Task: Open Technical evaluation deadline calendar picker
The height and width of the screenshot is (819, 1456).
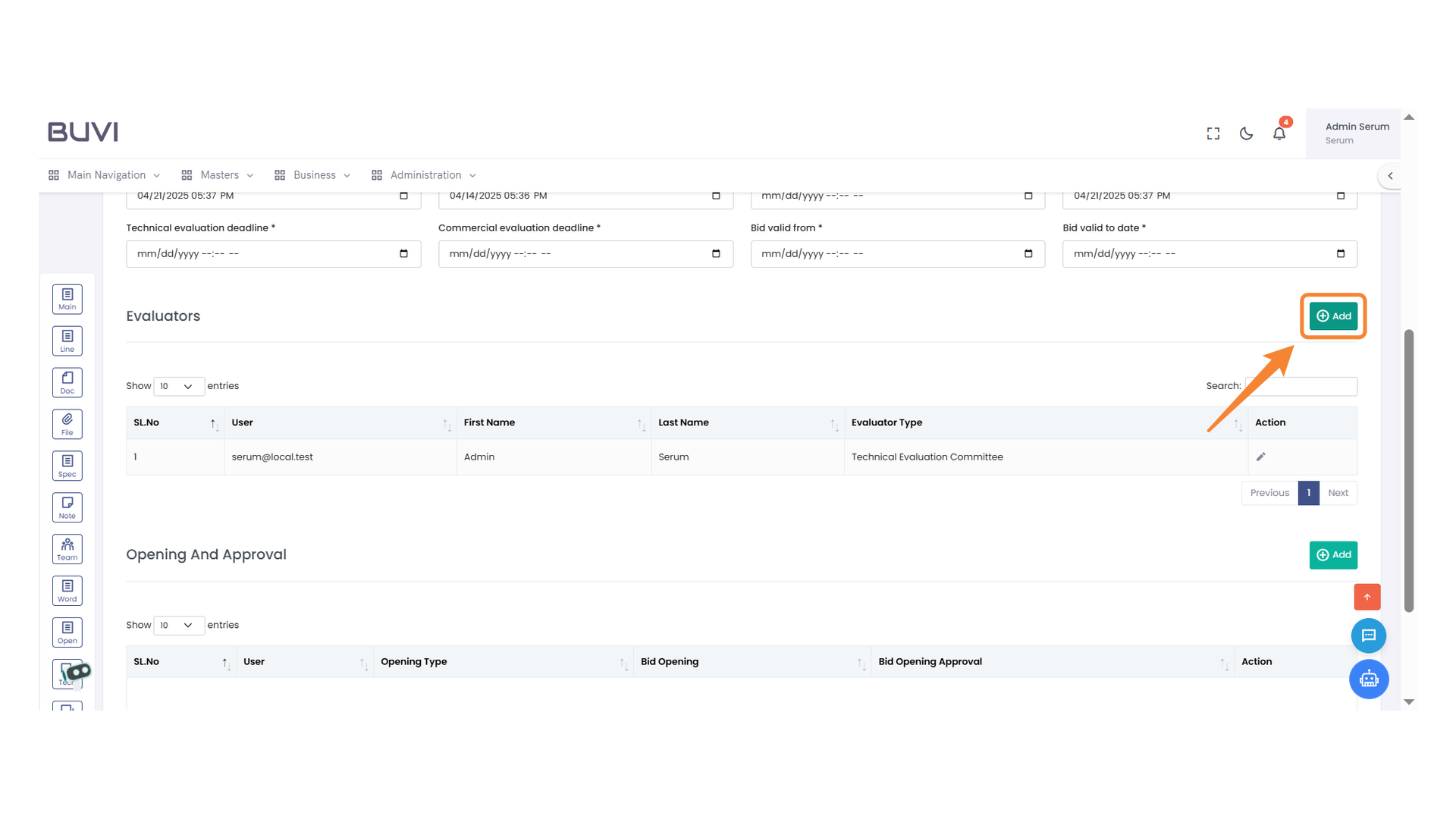Action: click(403, 254)
